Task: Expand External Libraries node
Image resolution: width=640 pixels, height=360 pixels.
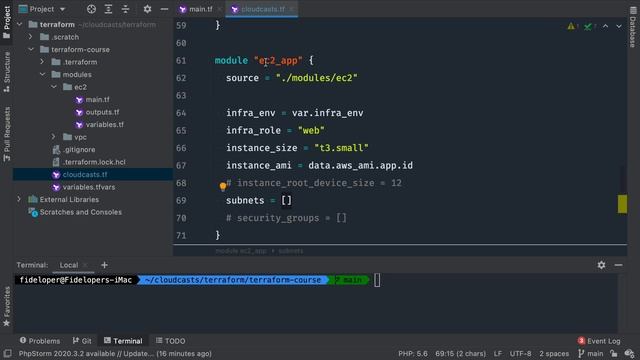Action: 19,199
